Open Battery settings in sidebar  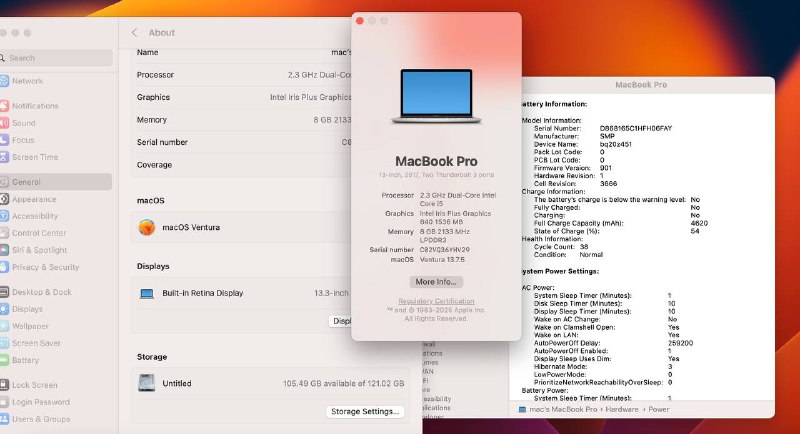(25, 360)
